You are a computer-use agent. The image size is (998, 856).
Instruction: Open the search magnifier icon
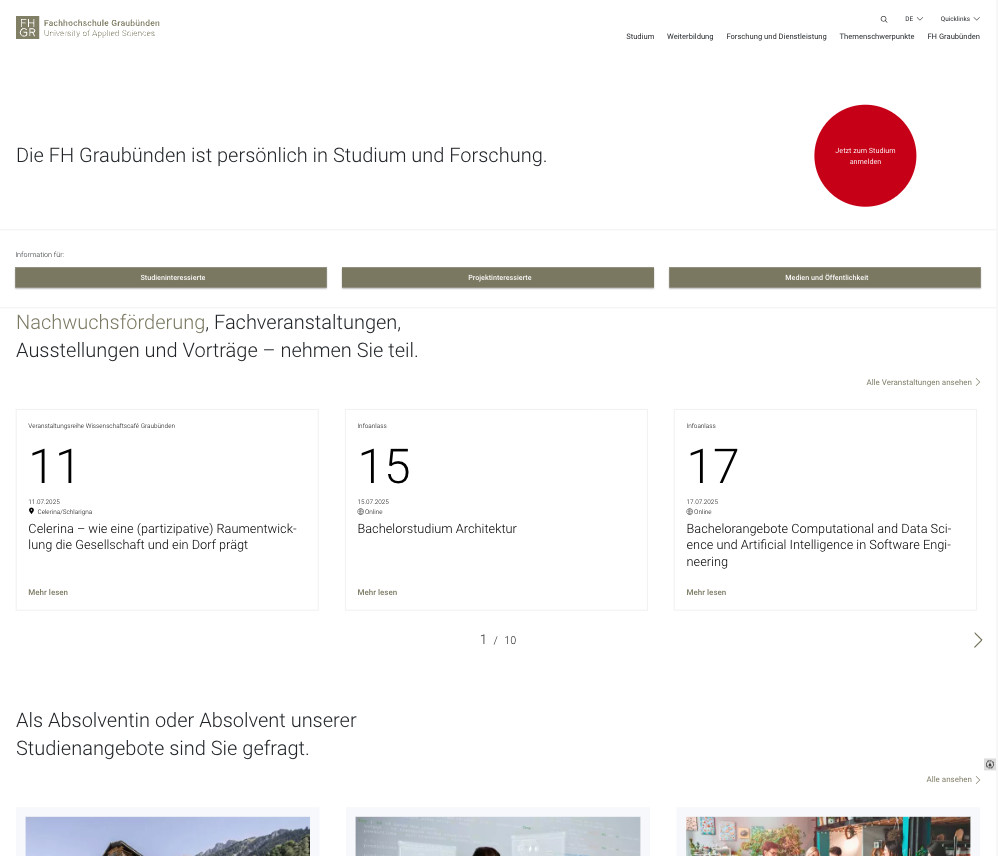883,19
